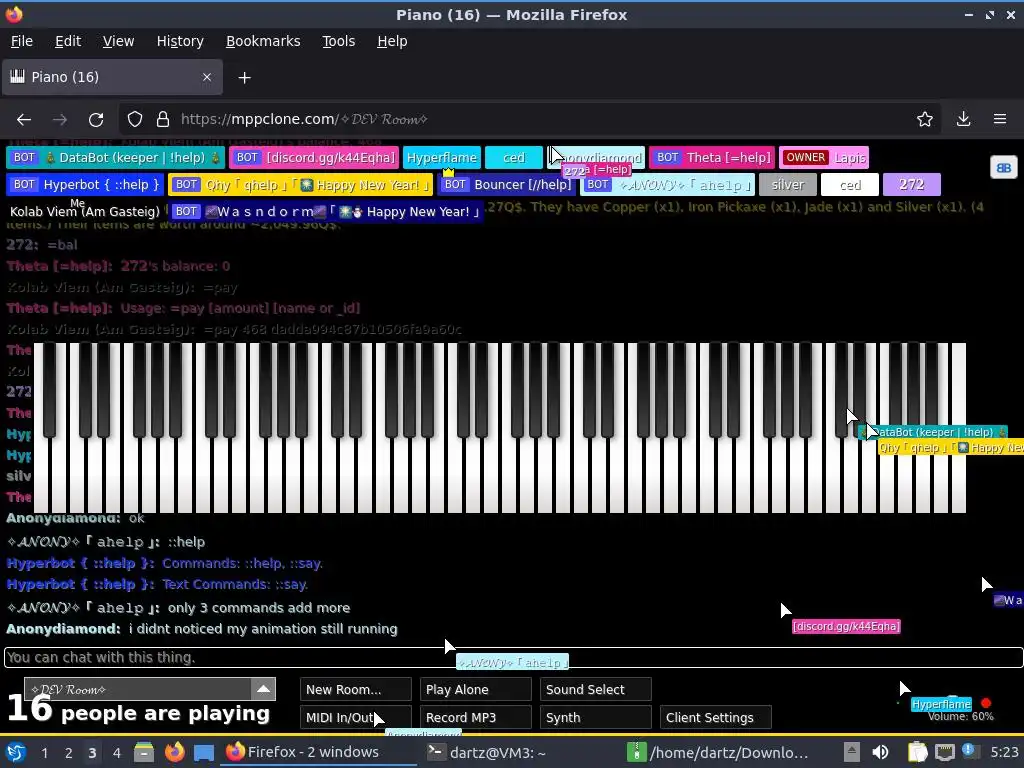Bookmark this page with the star icon
The height and width of the screenshot is (768, 1024).
pos(925,120)
